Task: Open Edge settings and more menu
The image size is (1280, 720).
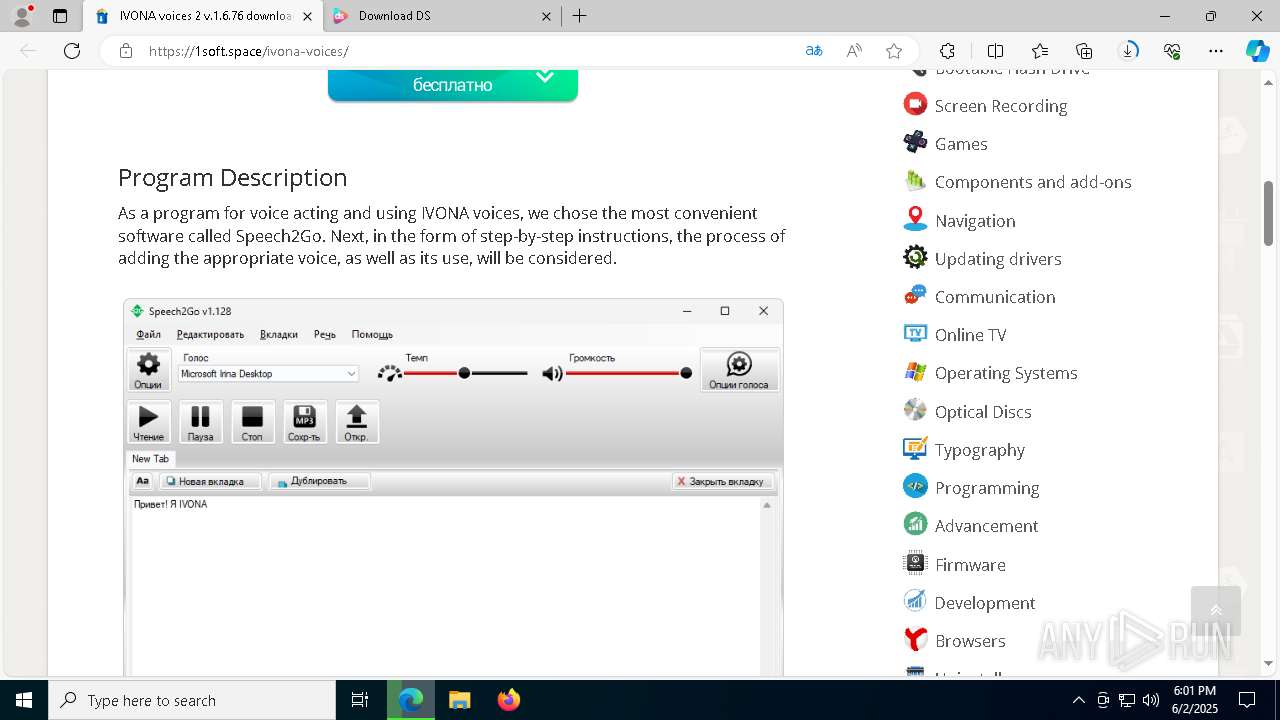Action: tap(1216, 51)
